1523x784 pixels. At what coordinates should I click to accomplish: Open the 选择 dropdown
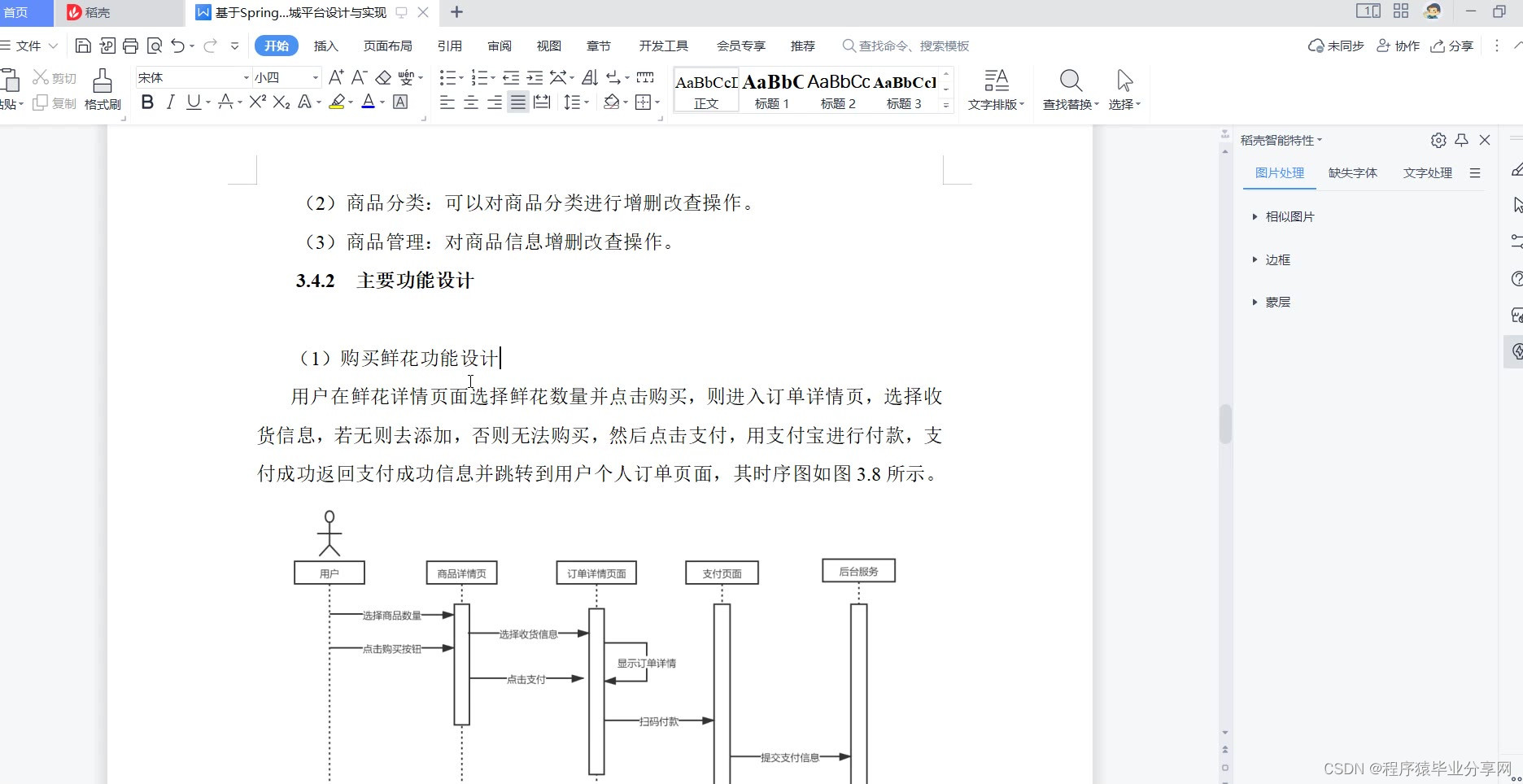[x=1125, y=89]
